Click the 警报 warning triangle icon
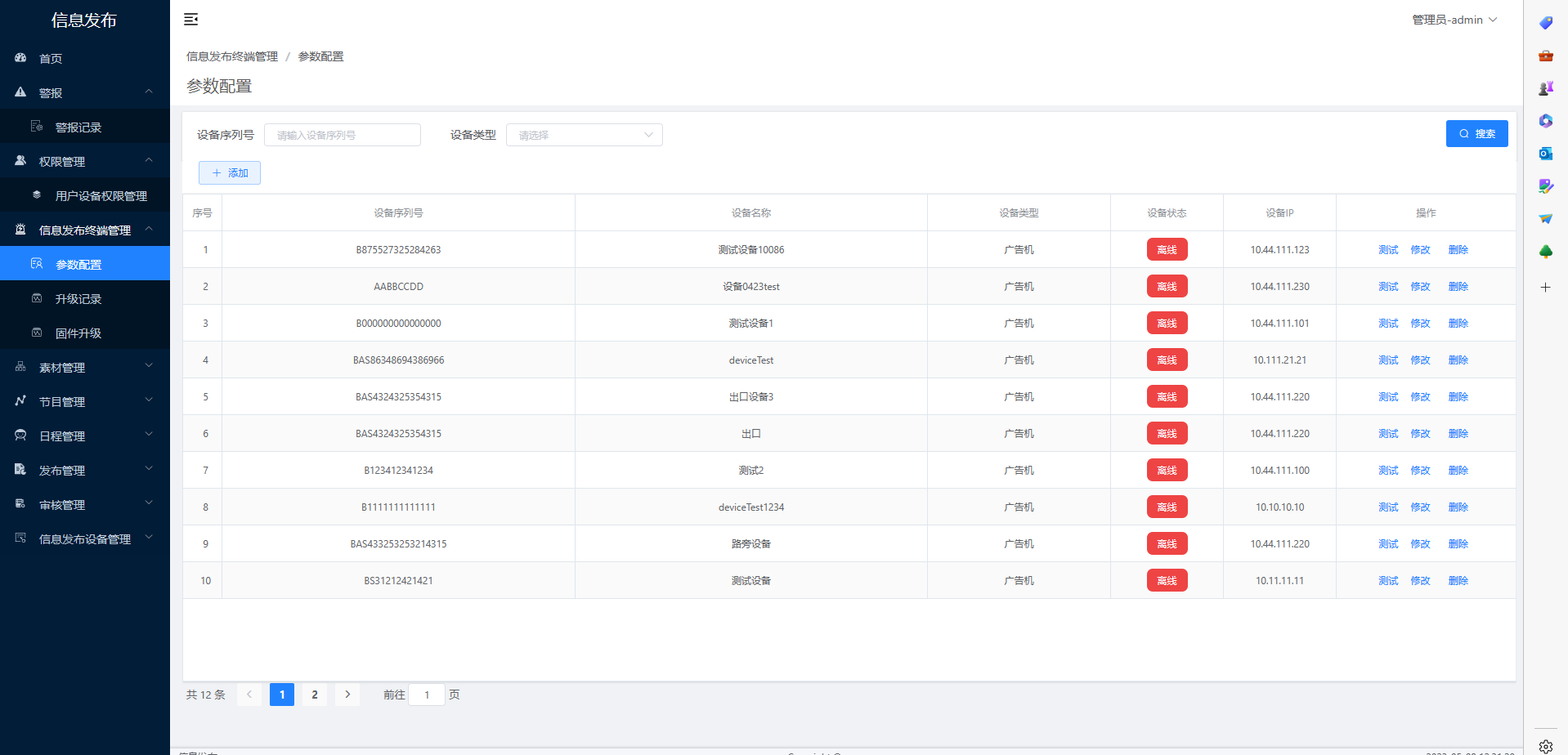 point(20,92)
